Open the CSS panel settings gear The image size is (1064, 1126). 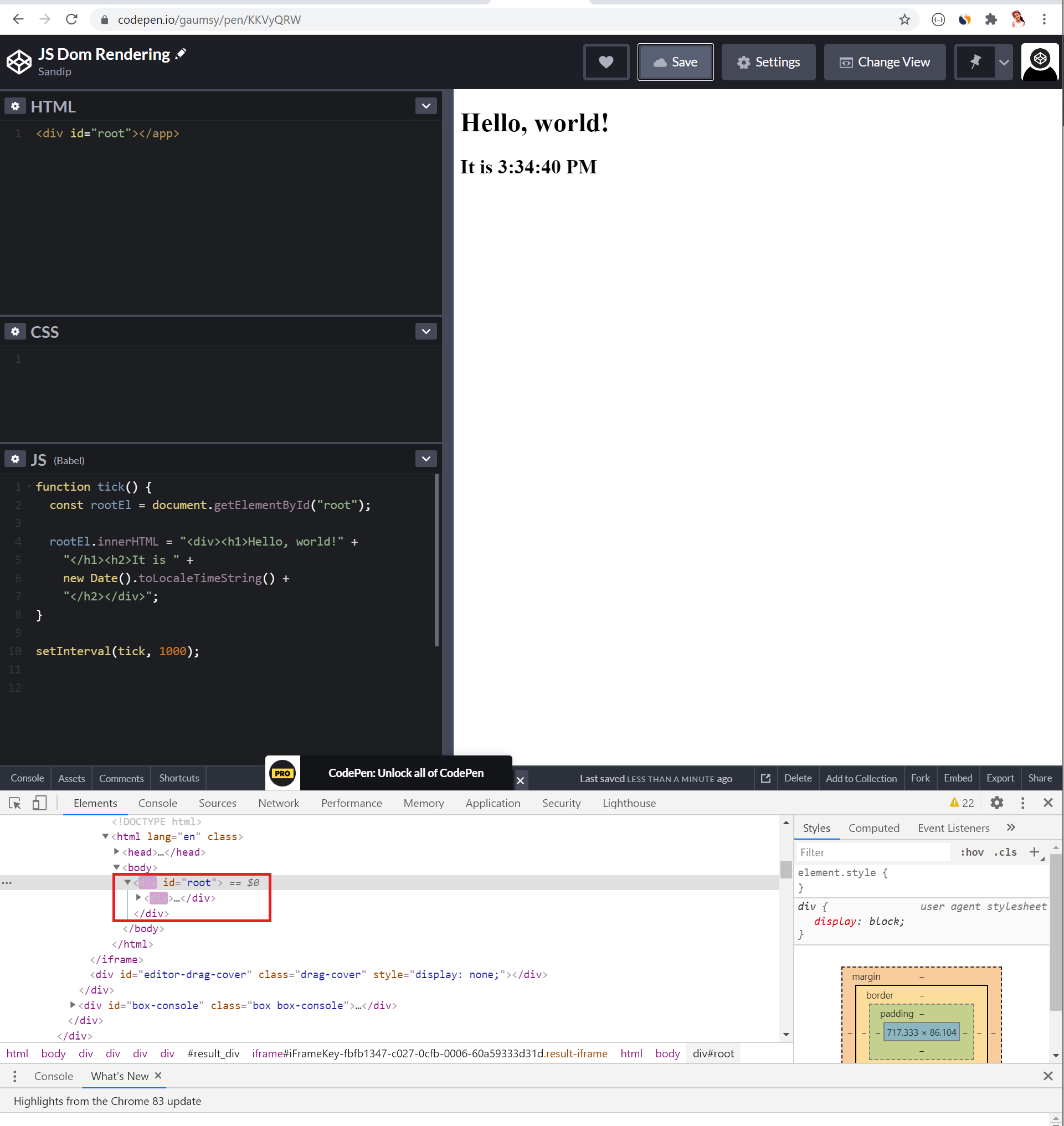pos(15,331)
